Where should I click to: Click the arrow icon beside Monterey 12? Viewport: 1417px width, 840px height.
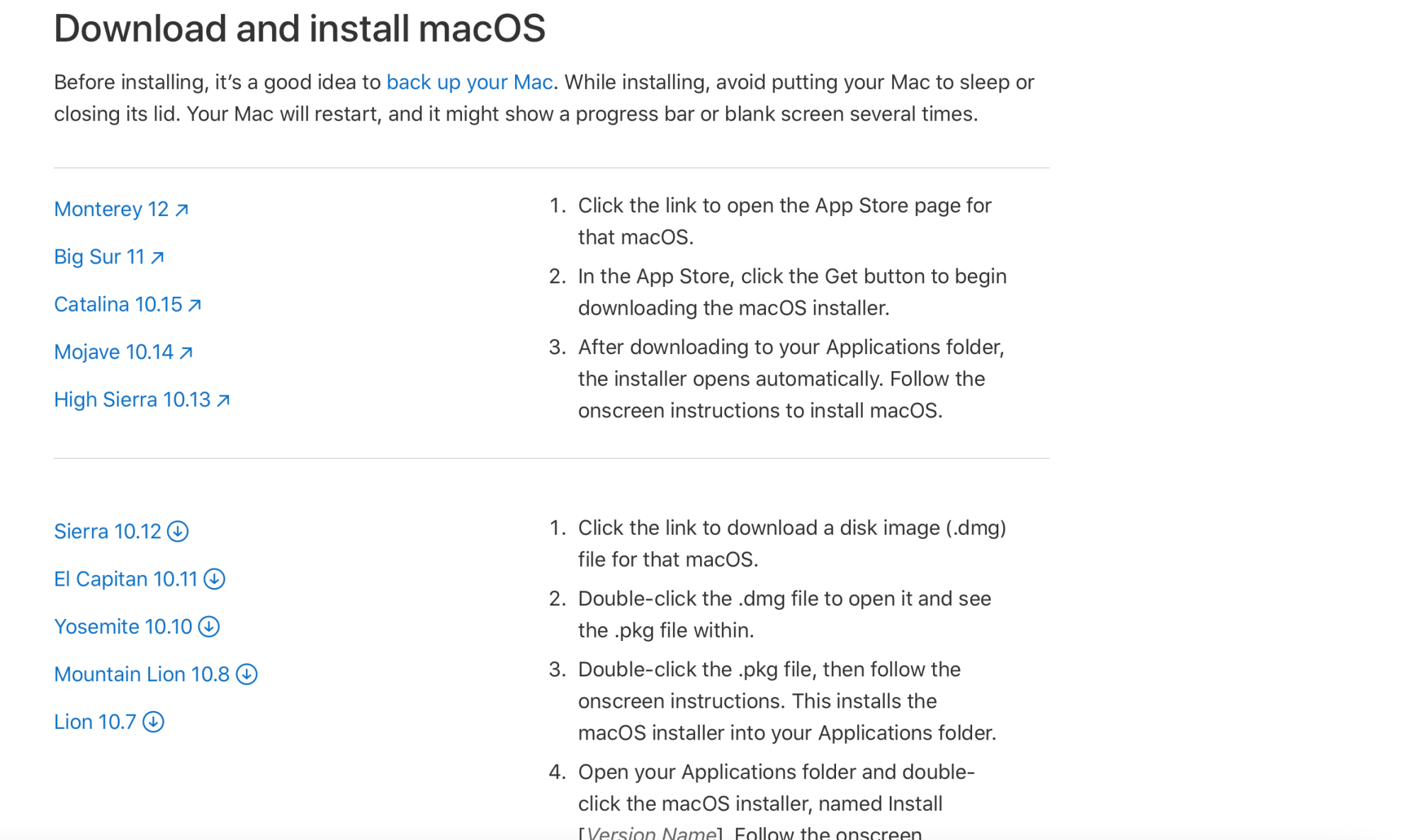click(181, 210)
